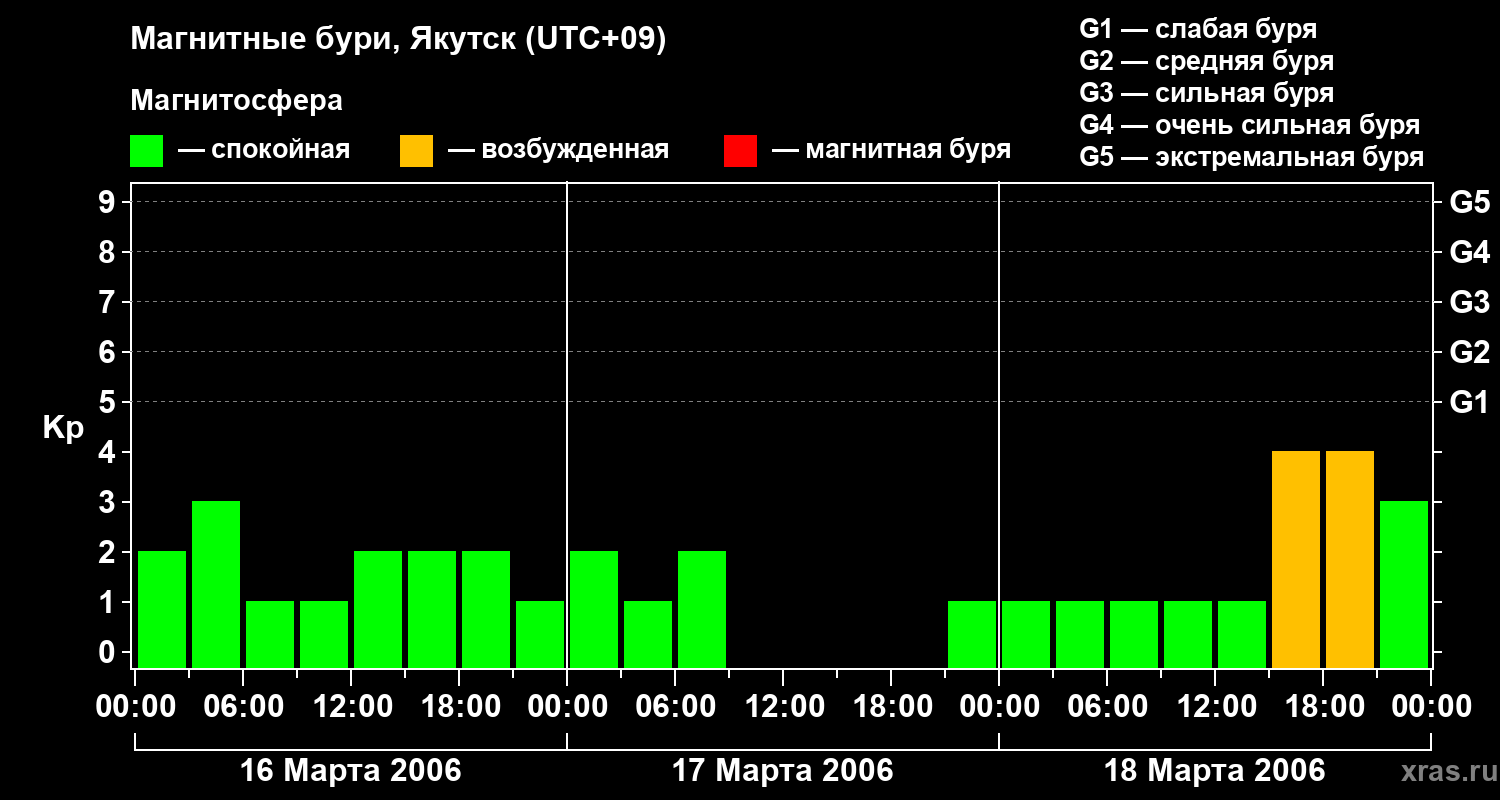
Task: Click the lone Kp 1 bar late on 17 March
Action: 972,634
